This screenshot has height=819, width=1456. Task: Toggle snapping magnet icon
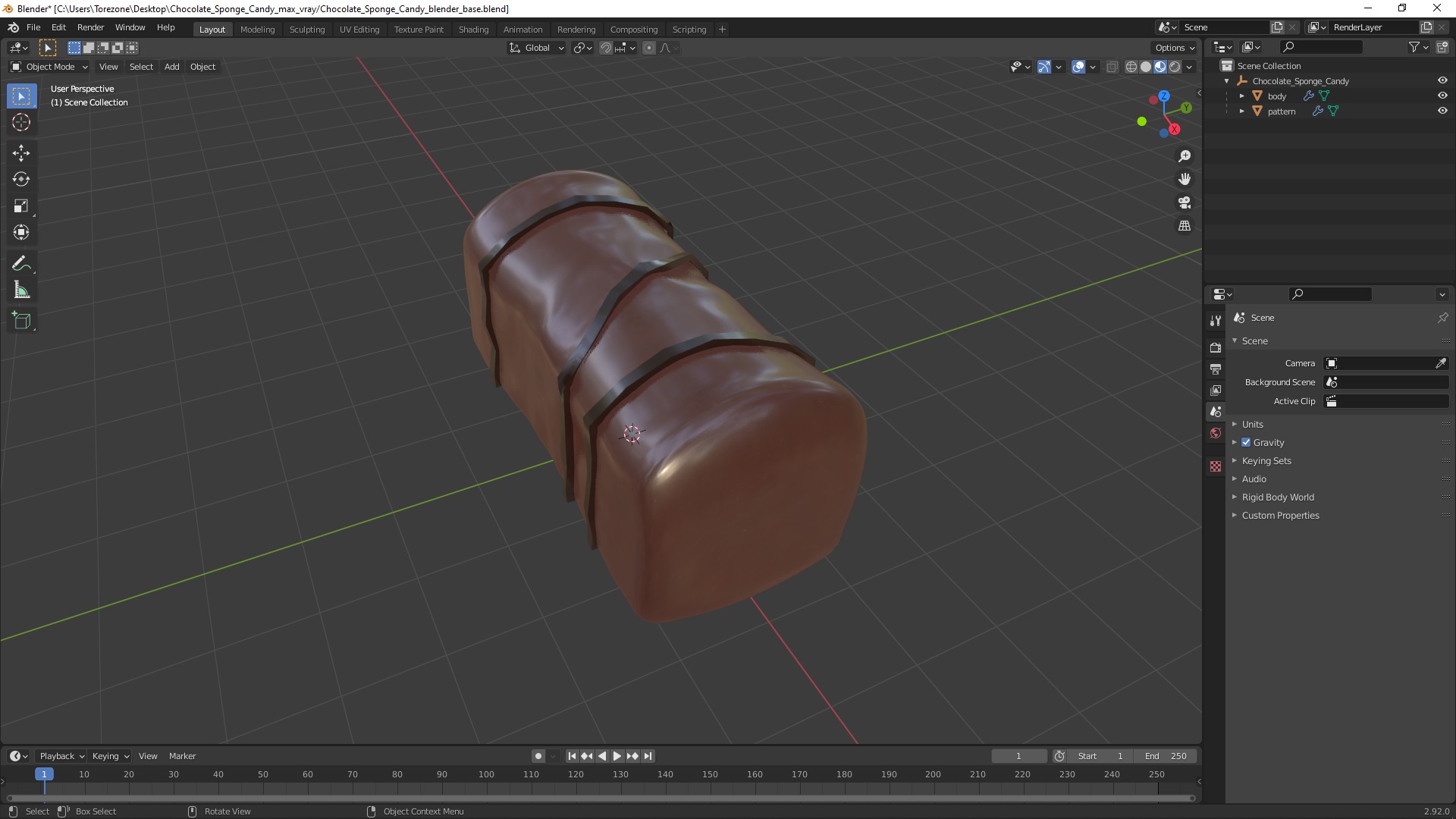605,48
